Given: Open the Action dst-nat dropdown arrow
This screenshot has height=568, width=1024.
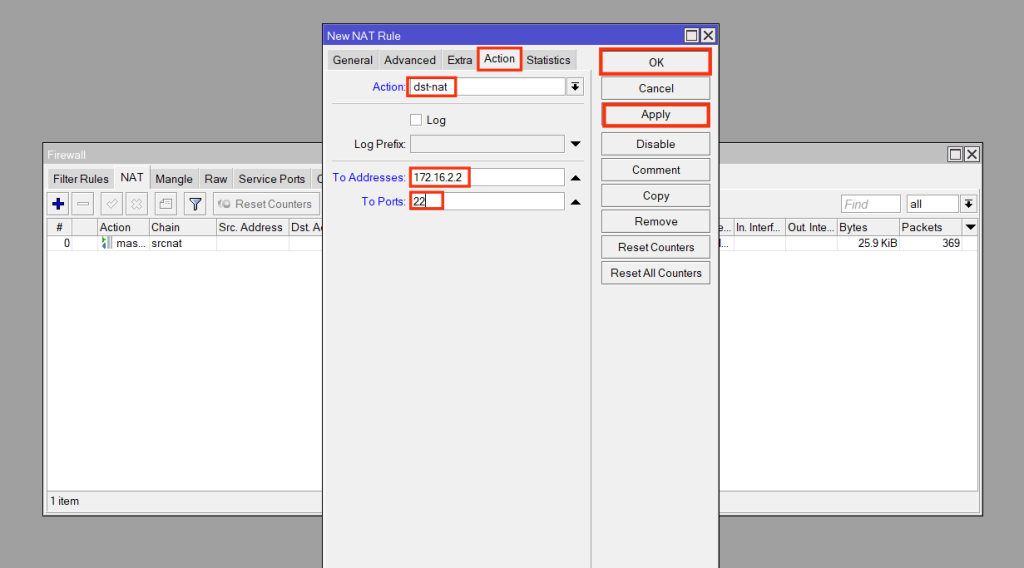Looking at the screenshot, I should 575,87.
